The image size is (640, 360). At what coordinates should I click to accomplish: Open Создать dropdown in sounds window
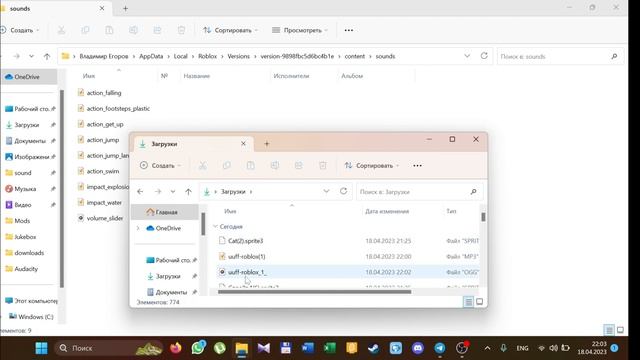20,30
